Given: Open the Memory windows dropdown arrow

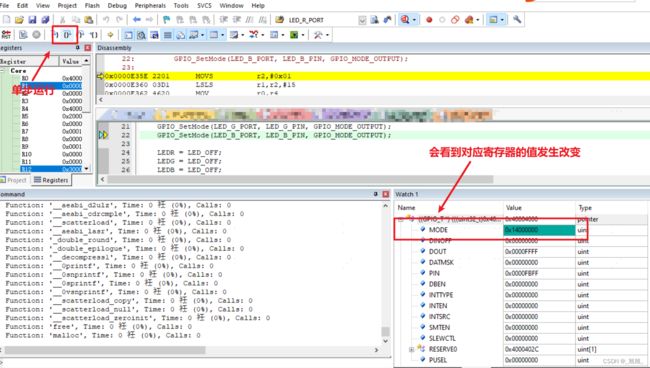Looking at the screenshot, I should 223,35.
